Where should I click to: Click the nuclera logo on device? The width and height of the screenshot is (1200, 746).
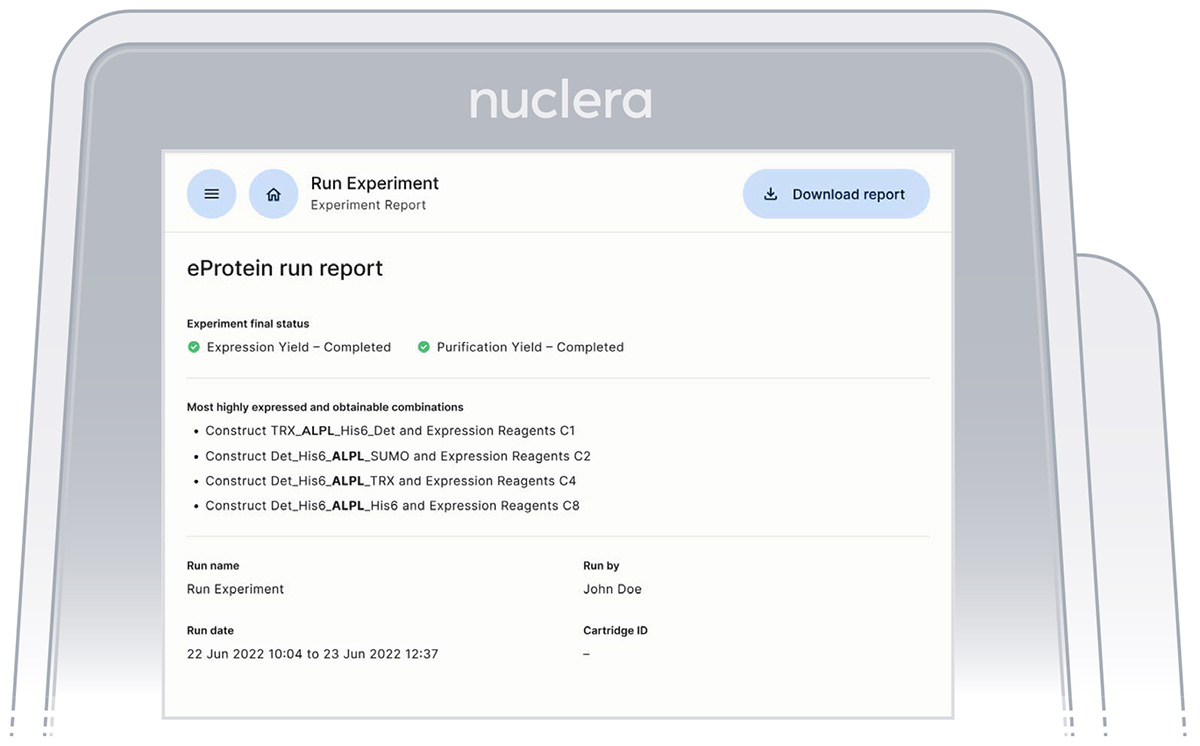[560, 101]
